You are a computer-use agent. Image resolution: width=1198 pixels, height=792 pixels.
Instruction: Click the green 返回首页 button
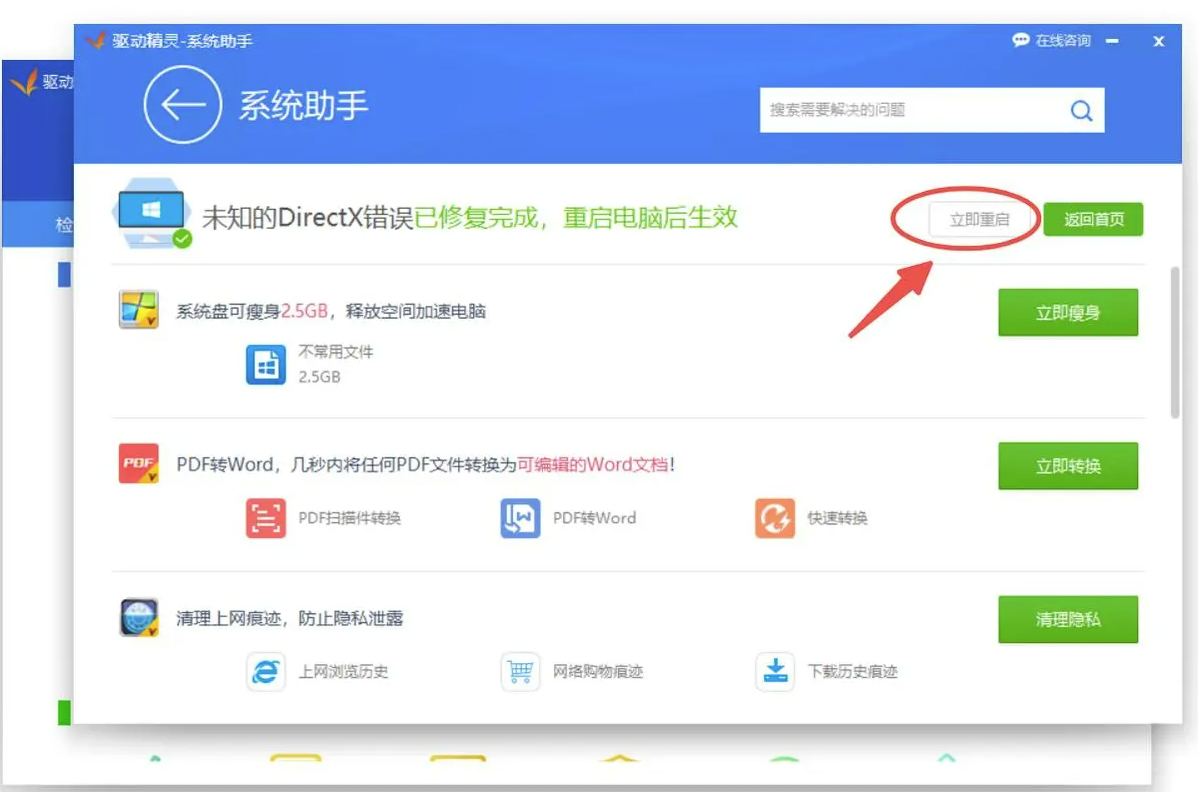point(1093,220)
